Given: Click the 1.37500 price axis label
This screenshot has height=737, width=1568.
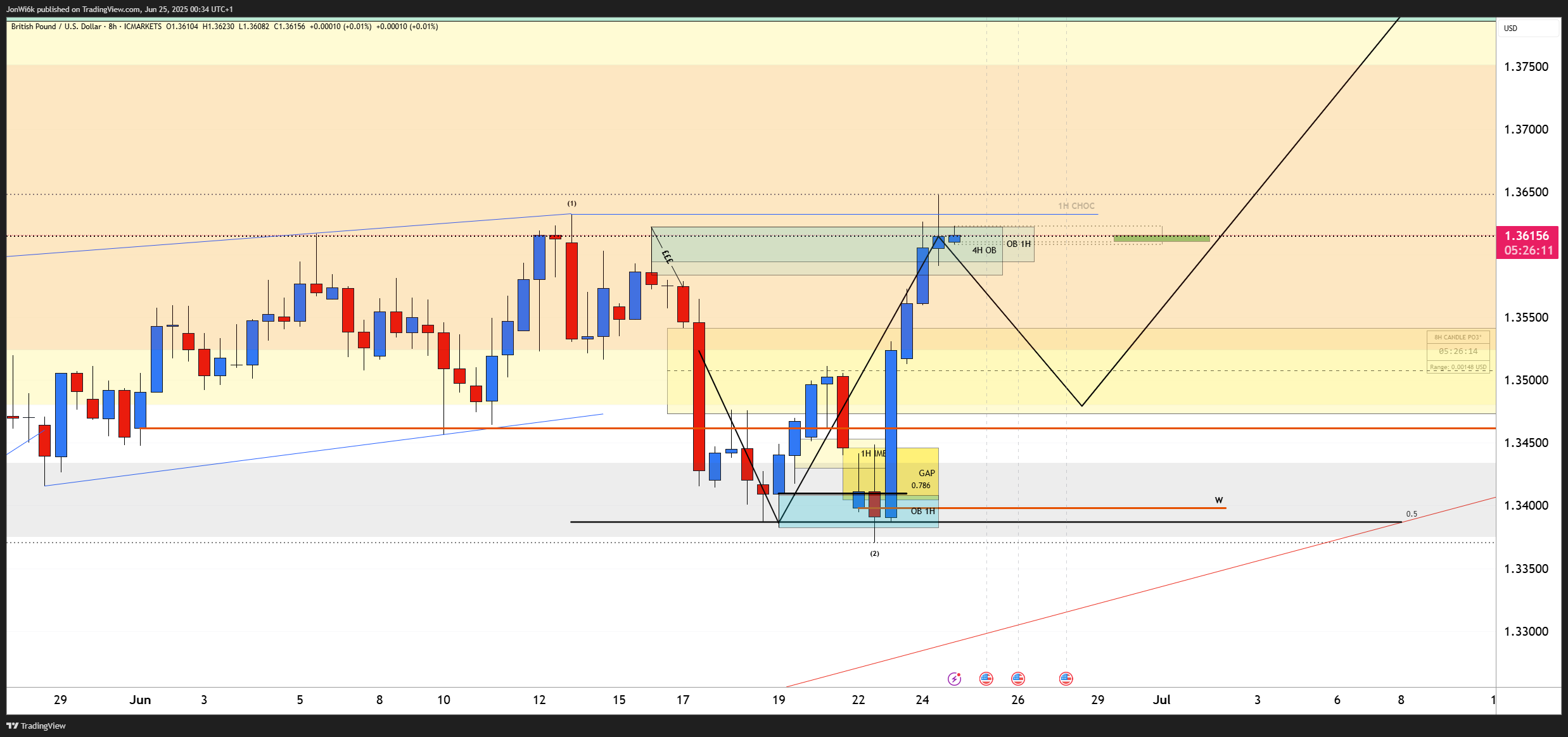Looking at the screenshot, I should tap(1526, 66).
